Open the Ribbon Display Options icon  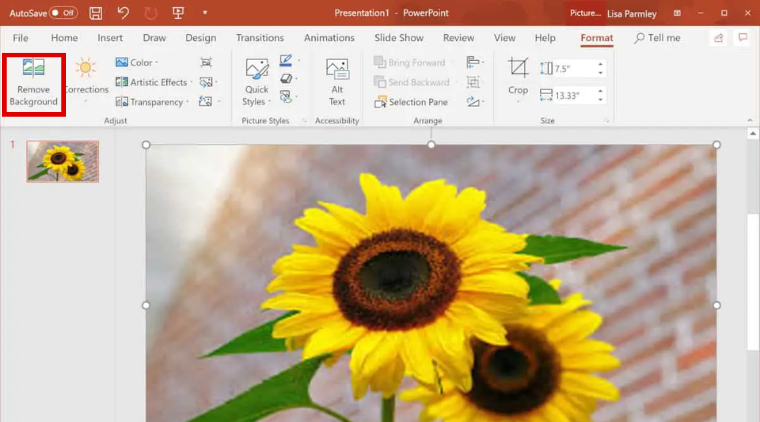677,13
